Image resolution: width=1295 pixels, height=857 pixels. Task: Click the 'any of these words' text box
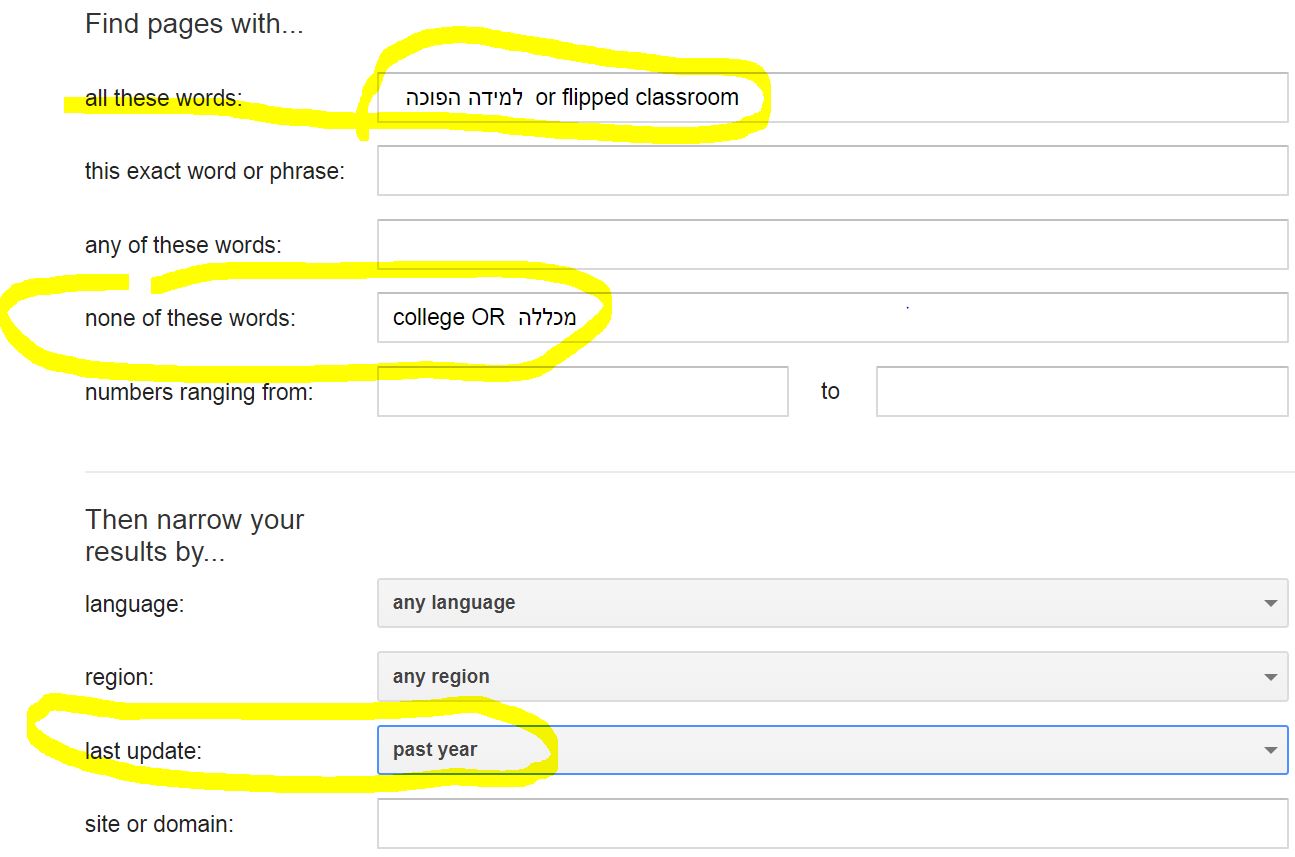pos(832,245)
